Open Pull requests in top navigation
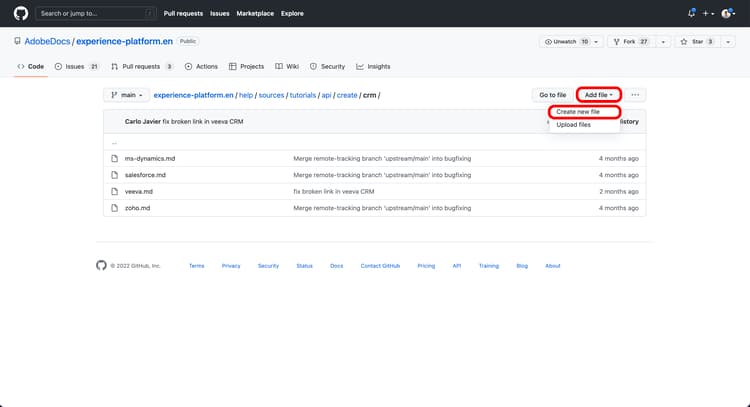Image resolution: width=750 pixels, height=407 pixels. [183, 13]
